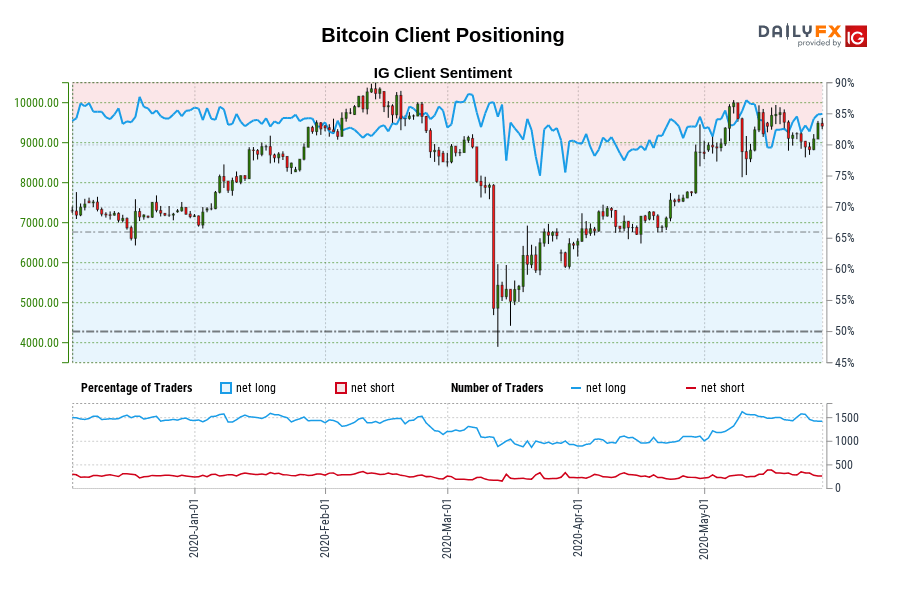Click the 0 traders axis label
The height and width of the screenshot is (600, 900).
click(x=838, y=488)
